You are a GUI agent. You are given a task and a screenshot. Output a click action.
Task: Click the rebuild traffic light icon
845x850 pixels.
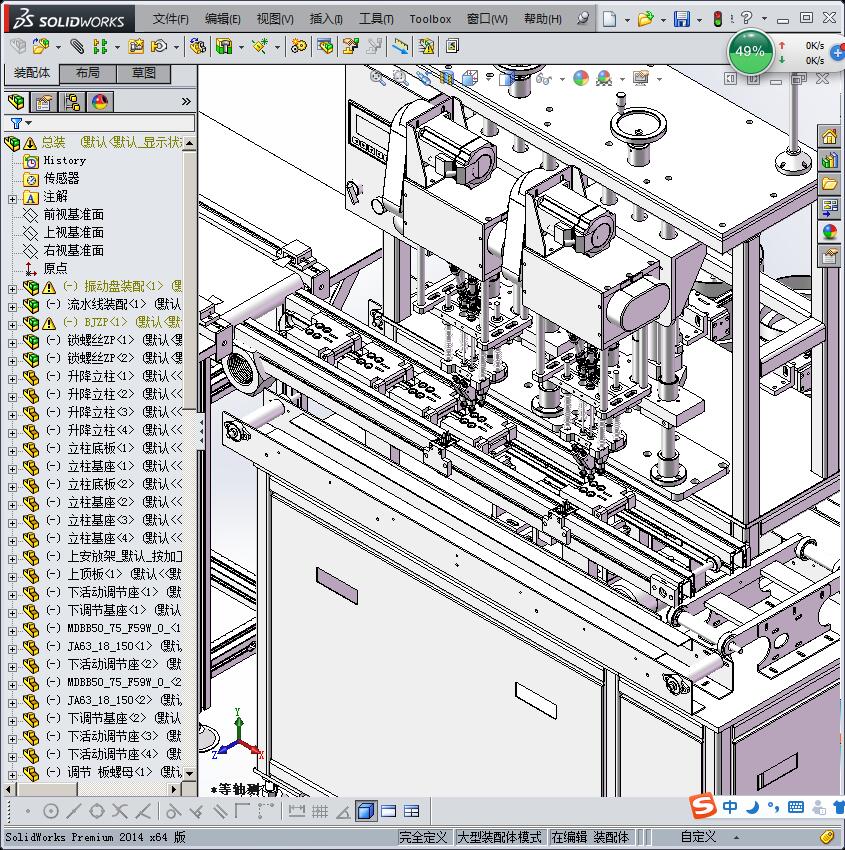pyautogui.click(x=718, y=19)
